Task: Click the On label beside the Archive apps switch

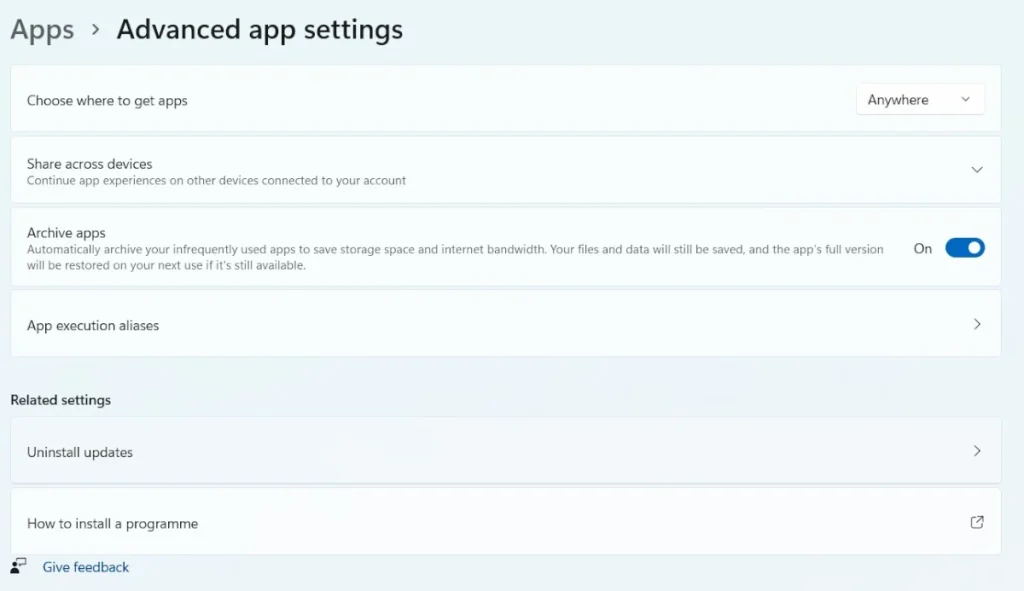Action: tap(922, 248)
